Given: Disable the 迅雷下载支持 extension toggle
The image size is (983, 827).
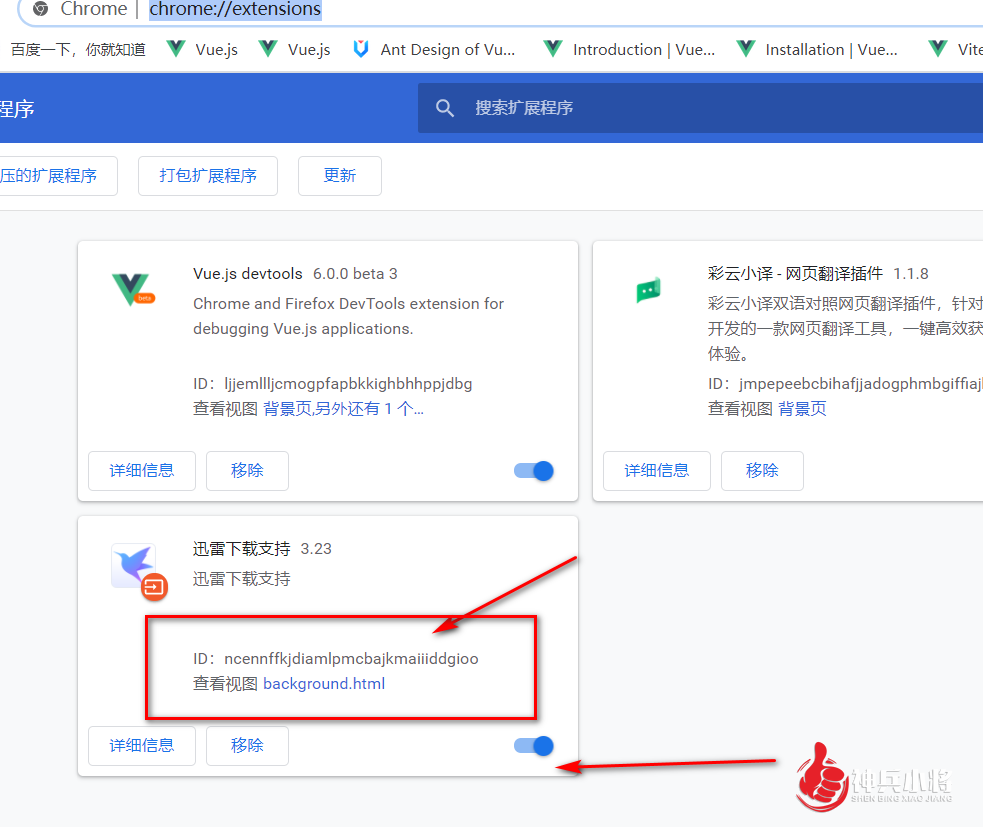Looking at the screenshot, I should (534, 746).
